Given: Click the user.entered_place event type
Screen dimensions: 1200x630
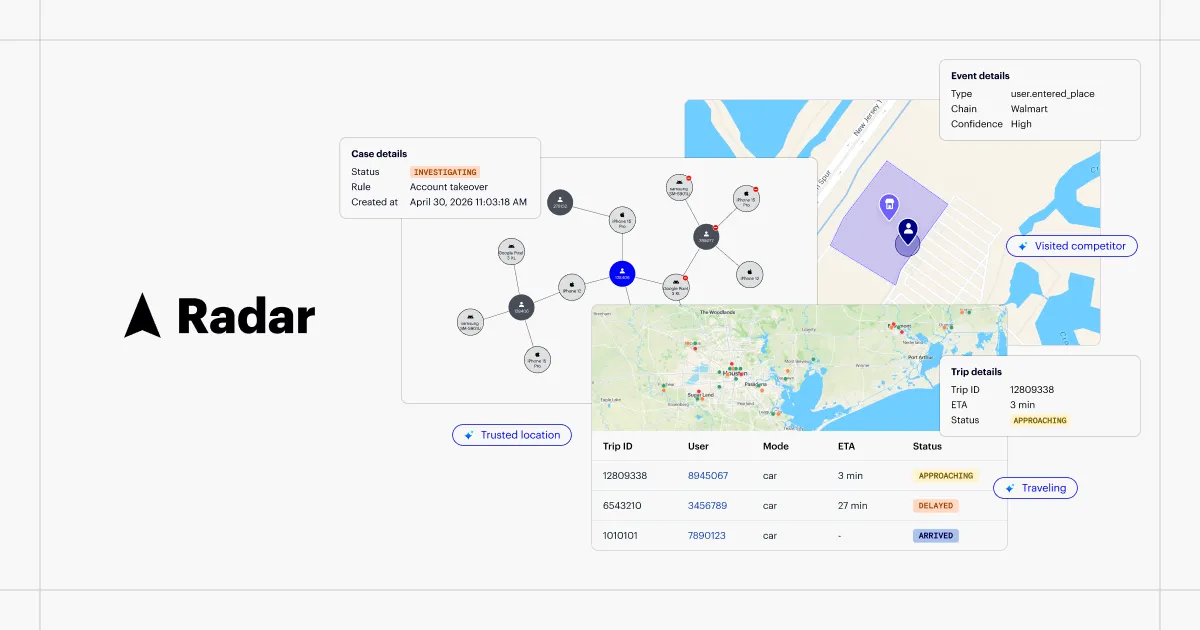Looking at the screenshot, I should point(1052,94).
